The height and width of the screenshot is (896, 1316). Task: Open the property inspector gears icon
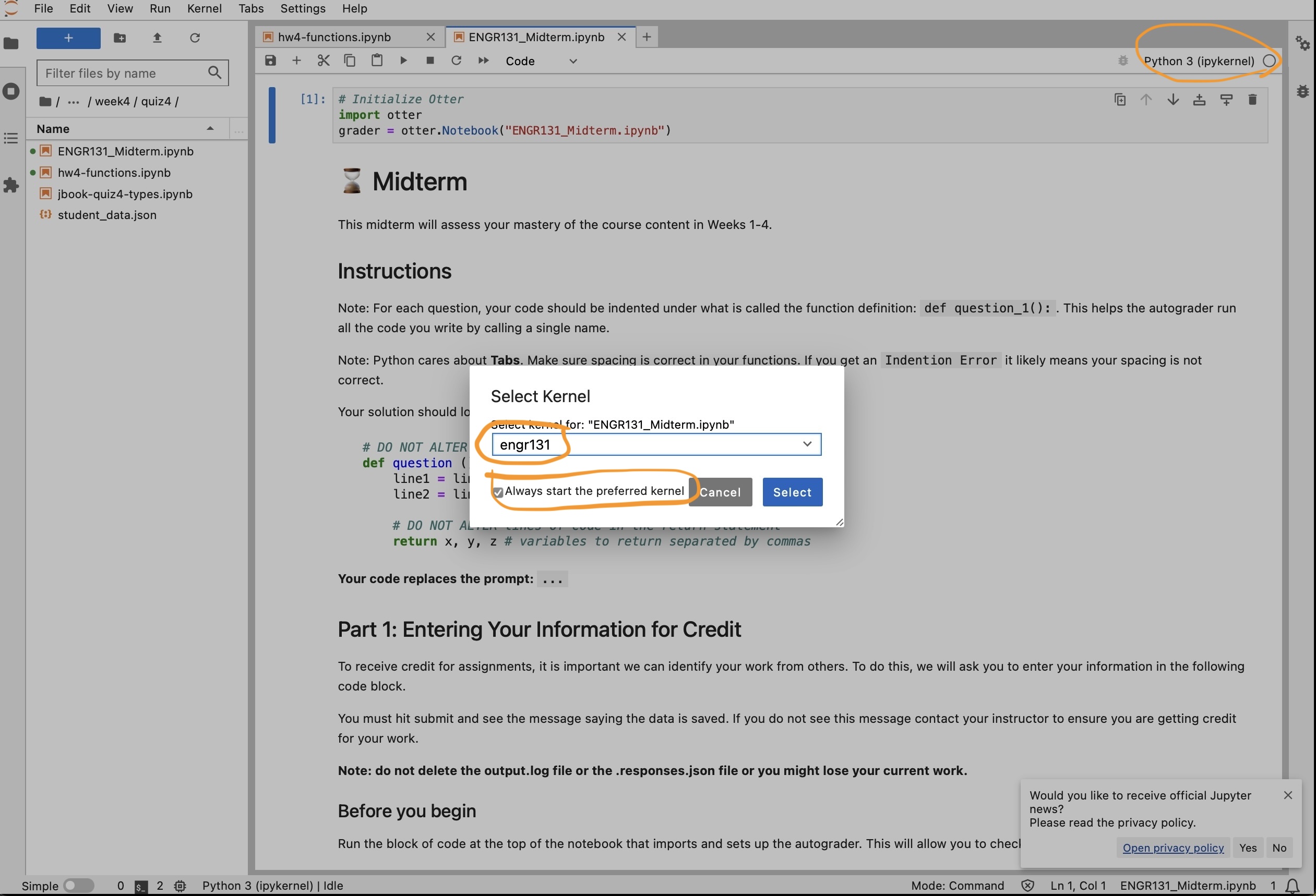click(x=1302, y=43)
